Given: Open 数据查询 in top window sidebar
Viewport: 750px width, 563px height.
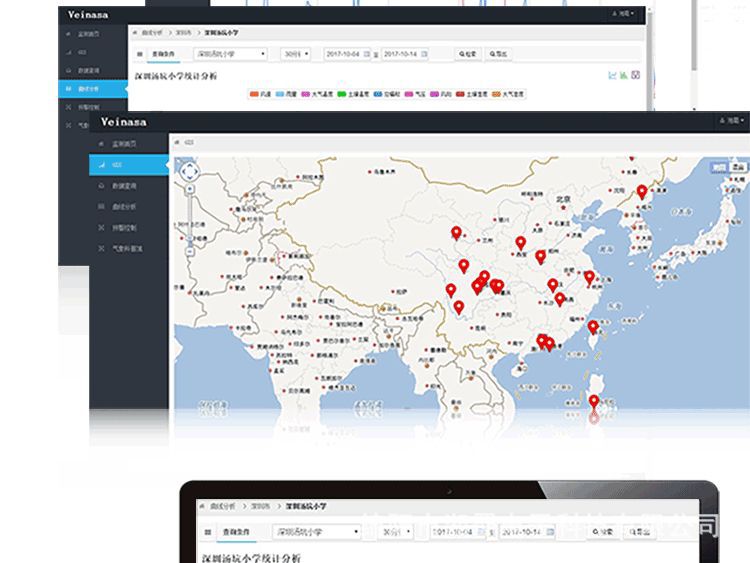Looking at the screenshot, I should 93,70.
